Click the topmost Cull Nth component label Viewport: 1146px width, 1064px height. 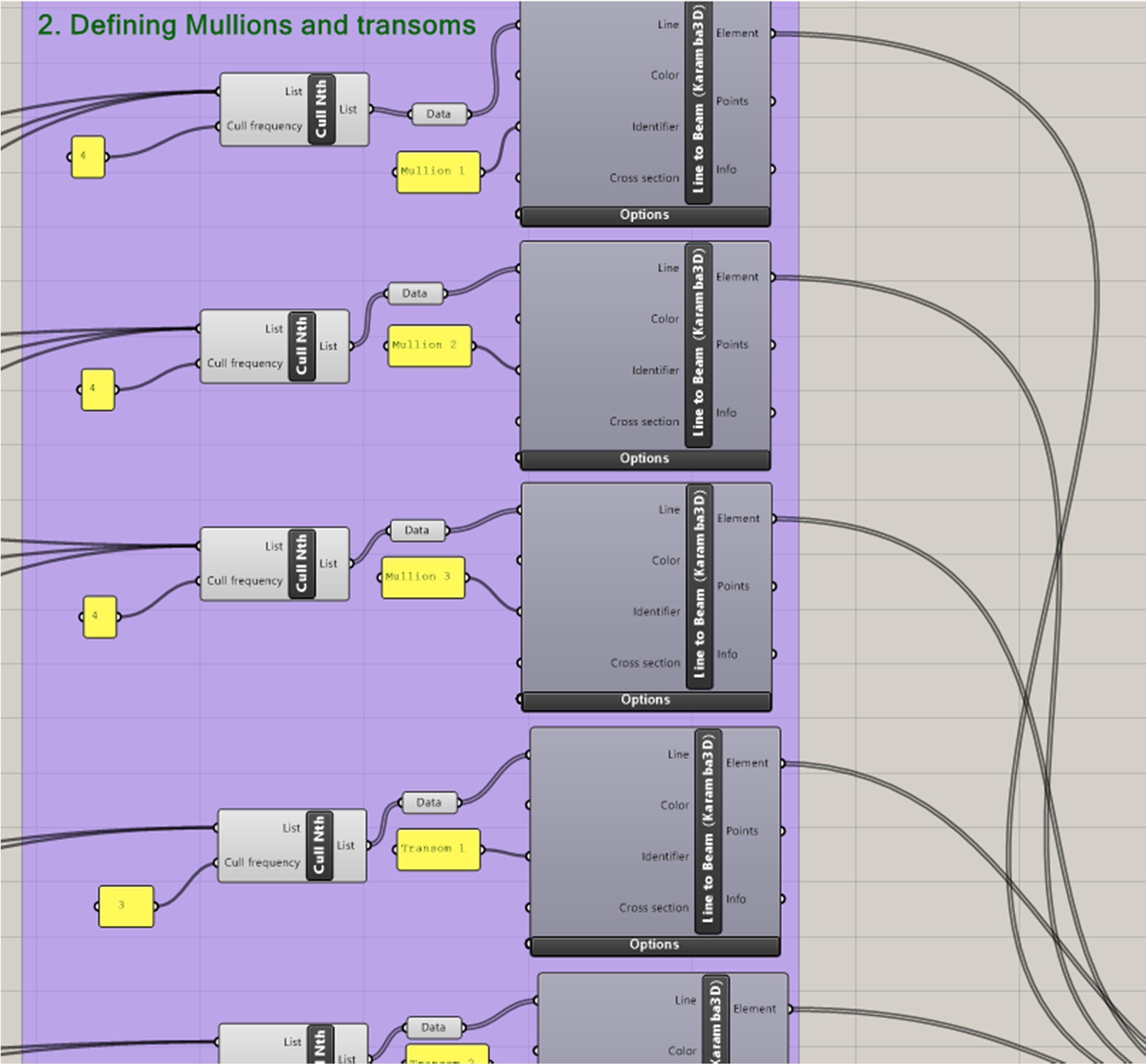coord(321,109)
